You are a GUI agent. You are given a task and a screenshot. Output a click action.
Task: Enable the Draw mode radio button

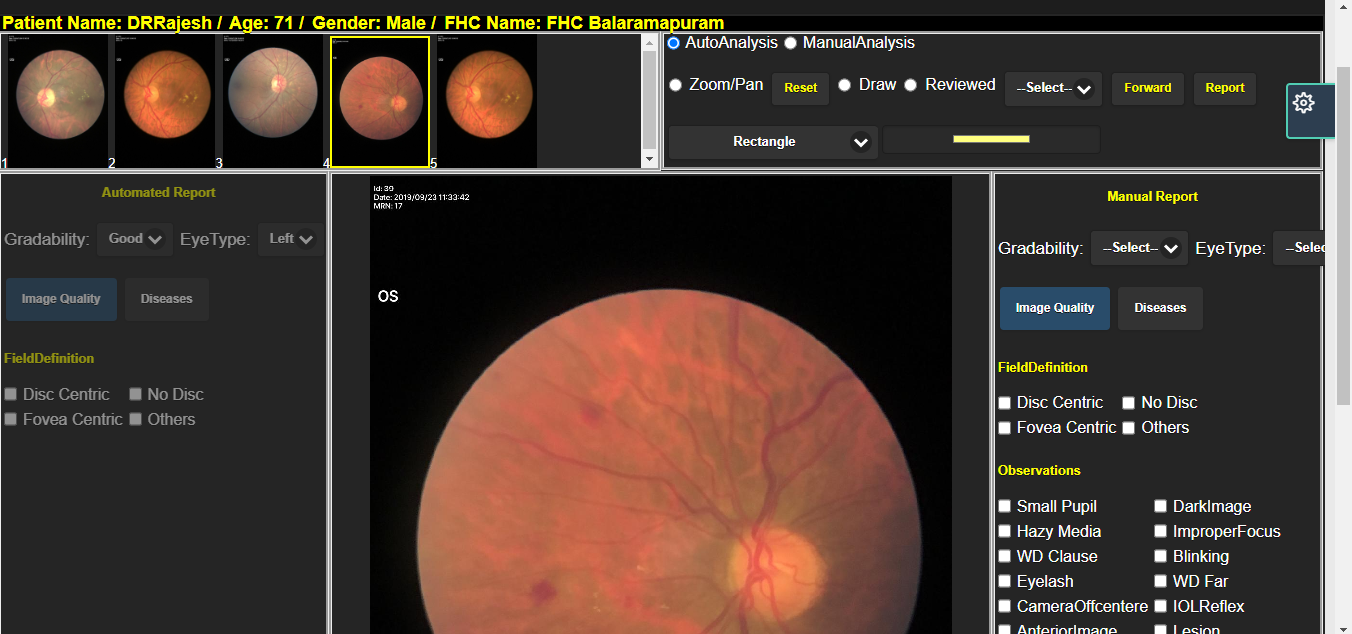(845, 85)
